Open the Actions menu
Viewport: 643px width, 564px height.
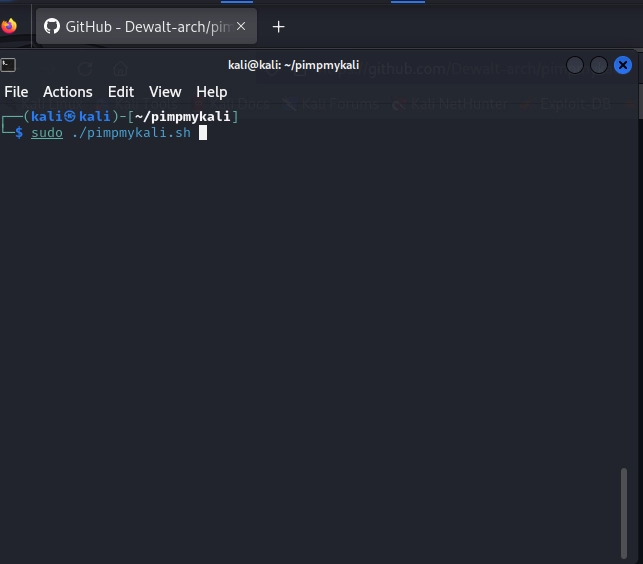pyautogui.click(x=67, y=92)
